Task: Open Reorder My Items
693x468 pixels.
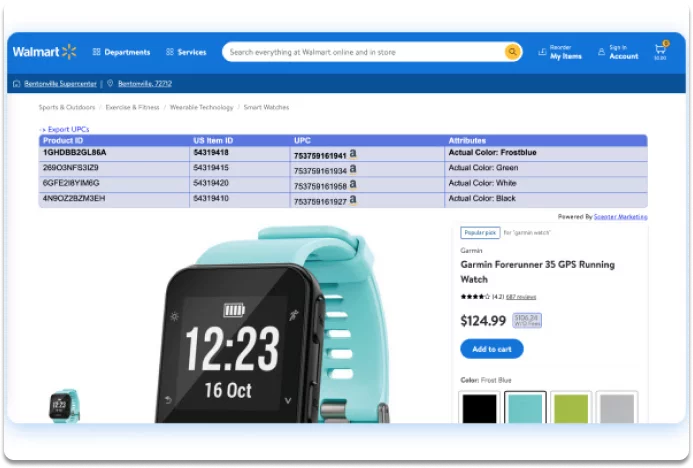Action: [560, 52]
